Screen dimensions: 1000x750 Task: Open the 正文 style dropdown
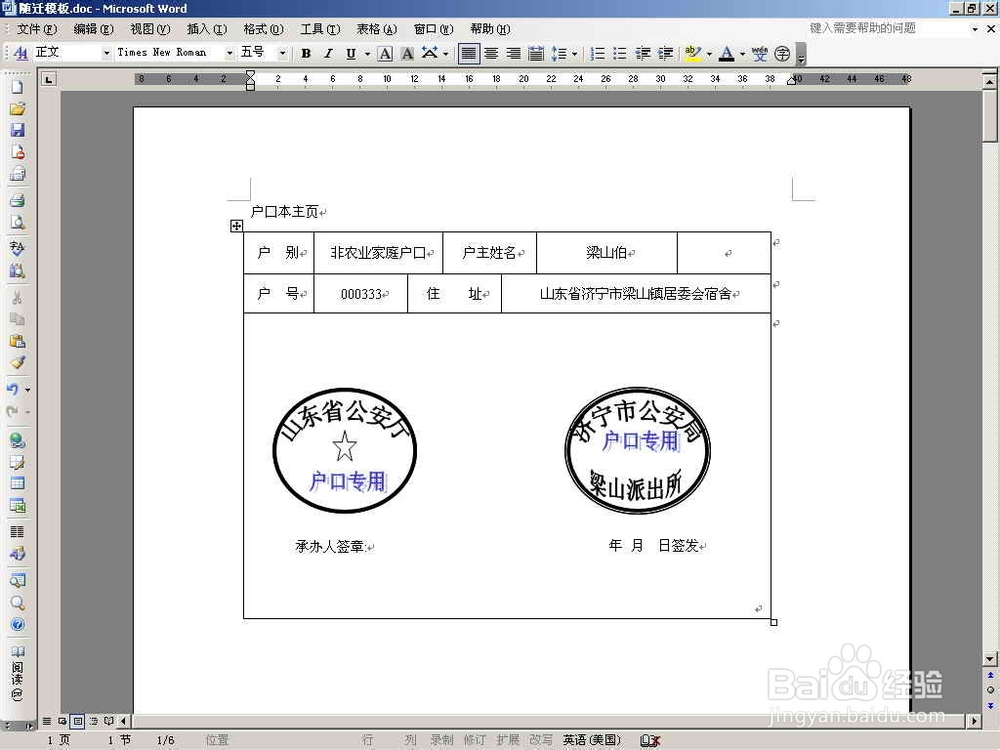pos(107,53)
